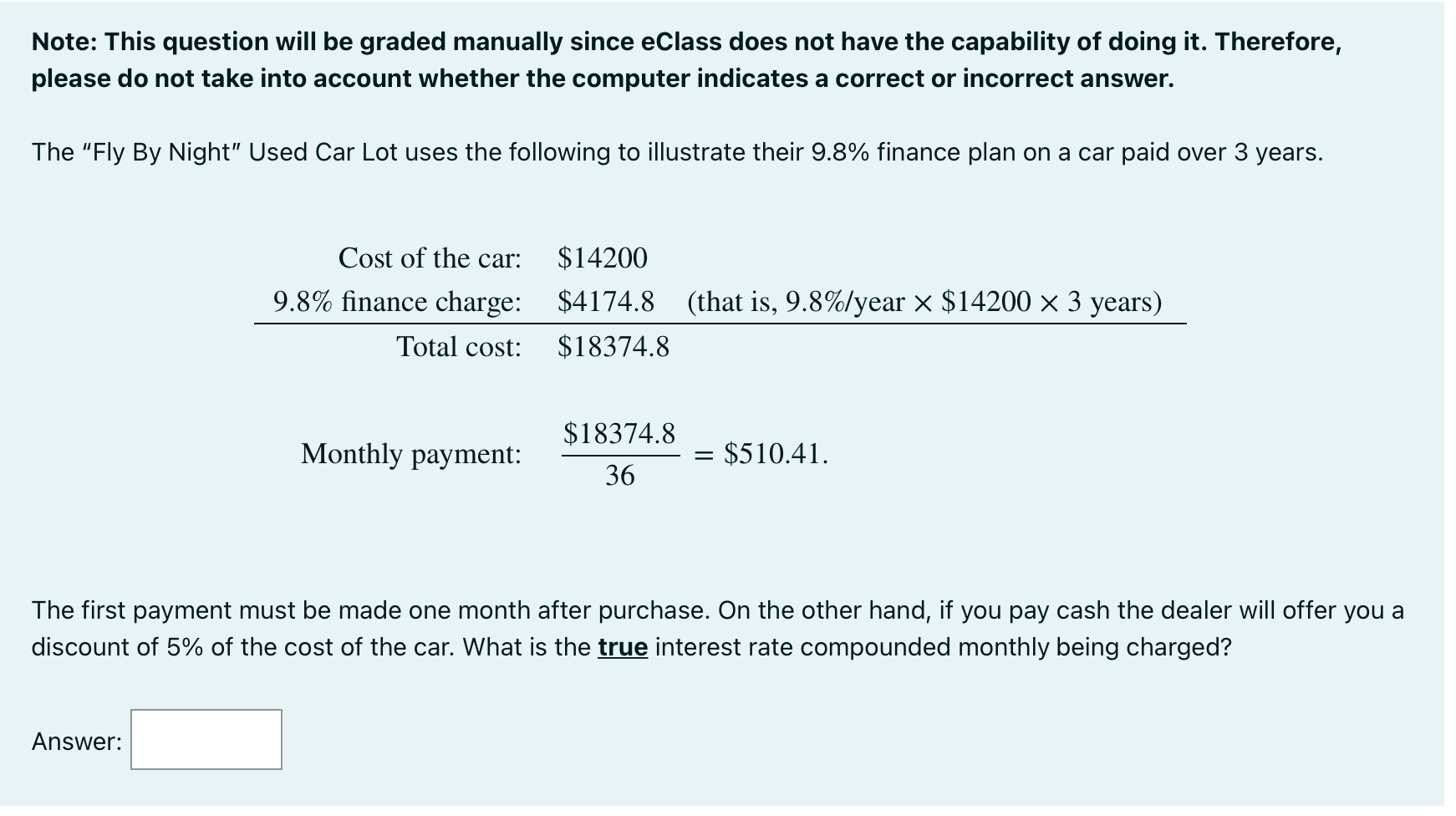The image size is (1456, 816).
Task: Click the Fly By Night used car sentence
Action: 593,152
